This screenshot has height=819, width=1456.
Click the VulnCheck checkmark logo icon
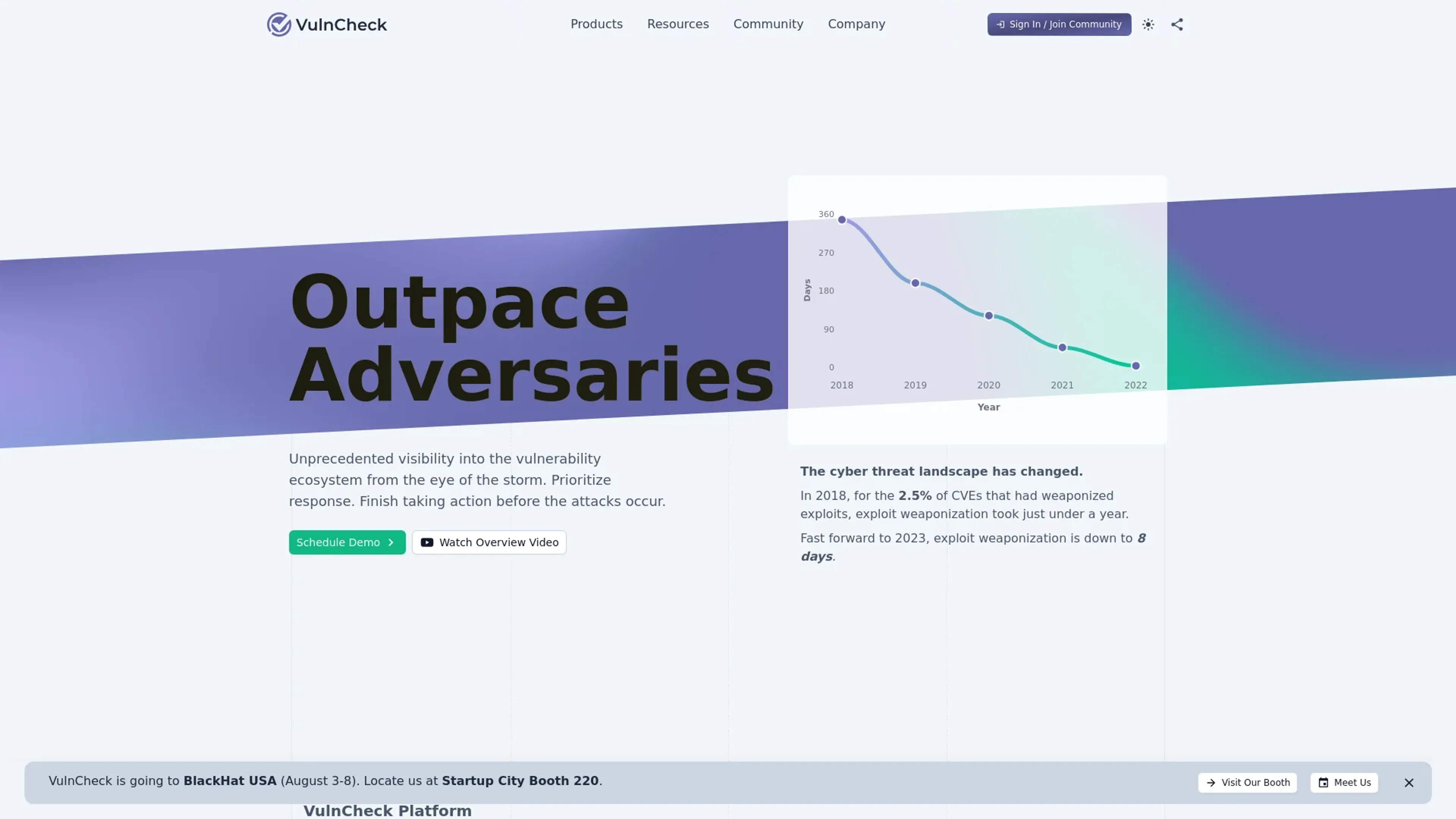pos(279,24)
